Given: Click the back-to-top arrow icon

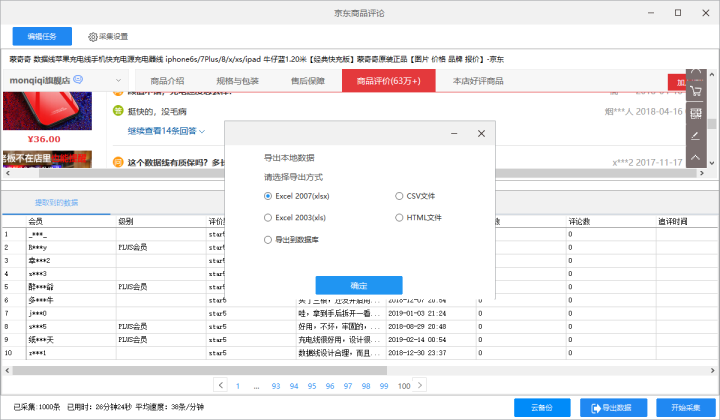Looking at the screenshot, I should (x=696, y=157).
